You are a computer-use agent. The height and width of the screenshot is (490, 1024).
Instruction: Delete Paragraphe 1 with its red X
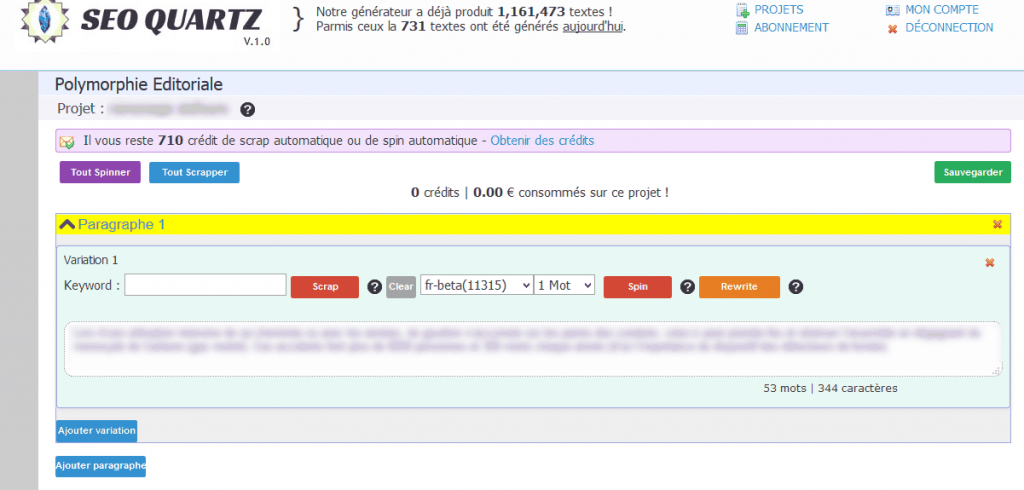997,224
